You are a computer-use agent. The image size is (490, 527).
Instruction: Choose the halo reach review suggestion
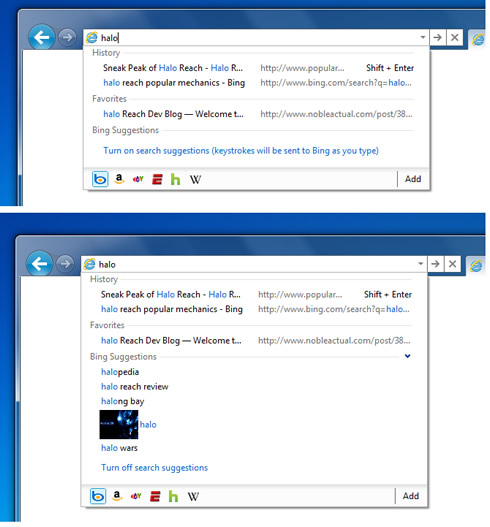(x=135, y=387)
